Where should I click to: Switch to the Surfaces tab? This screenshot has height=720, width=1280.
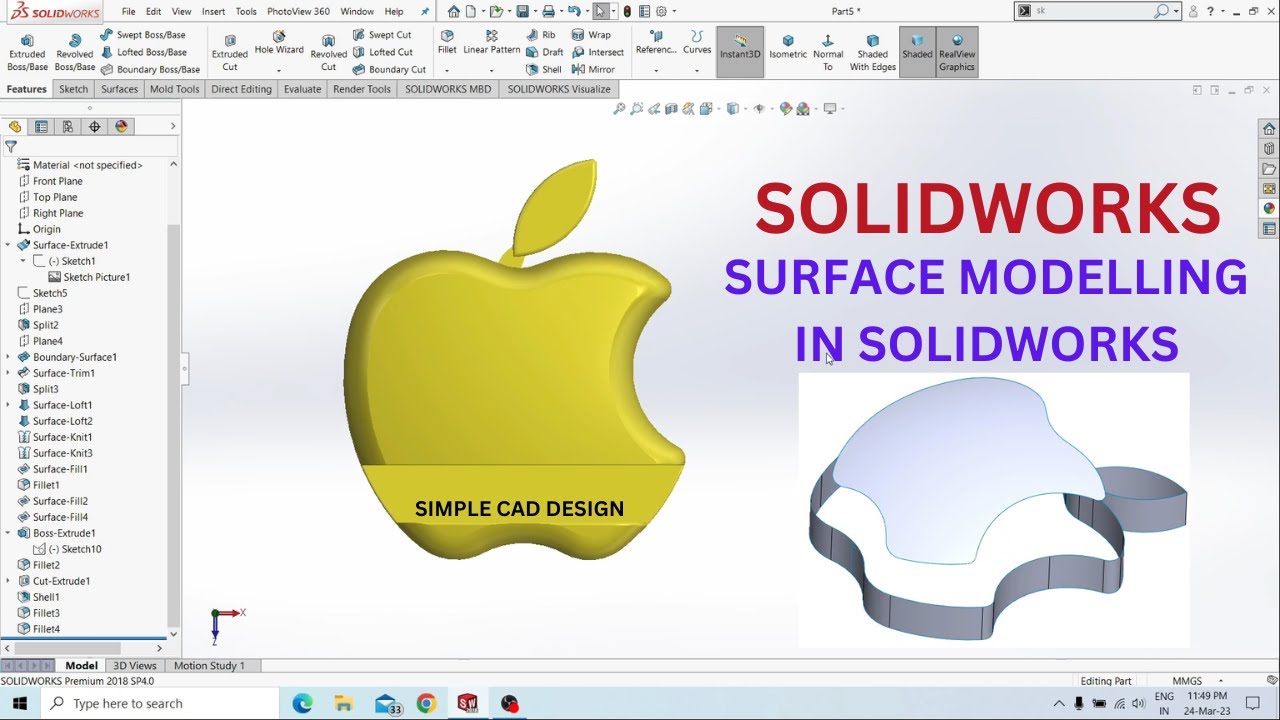click(x=119, y=89)
